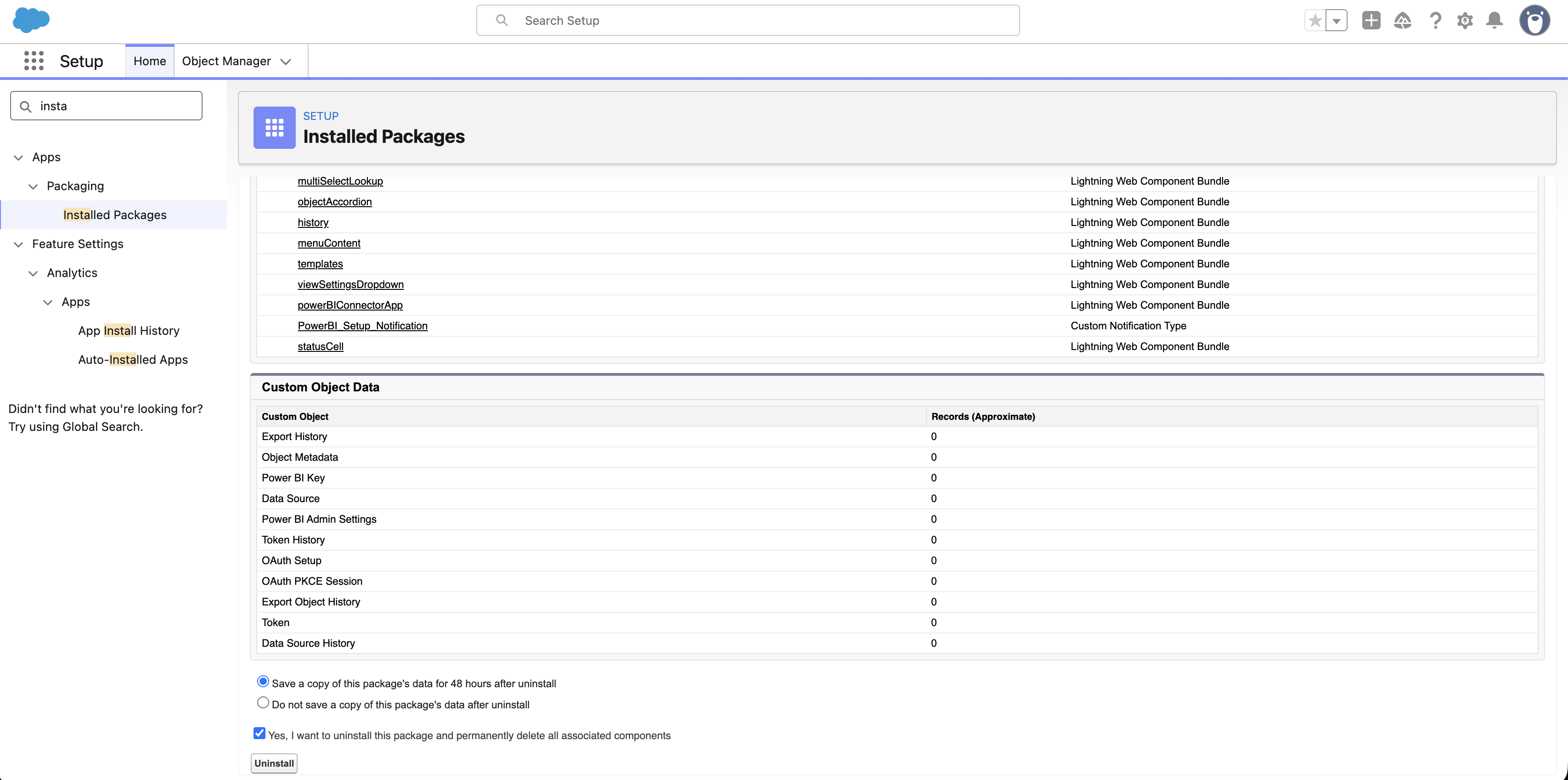
Task: Click the Salesforce cloud logo
Action: pos(31,20)
